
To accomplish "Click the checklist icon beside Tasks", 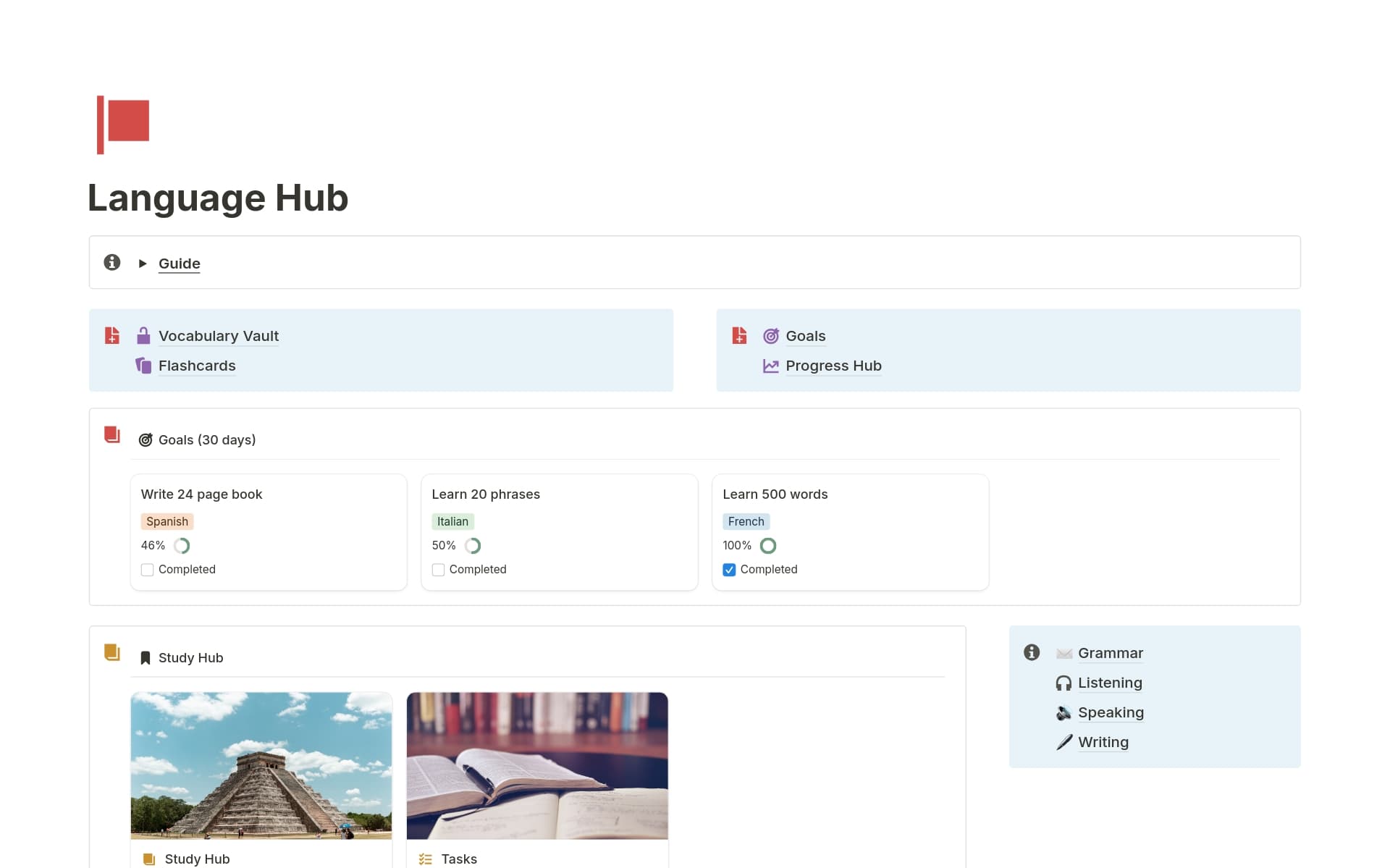I will pyautogui.click(x=426, y=859).
